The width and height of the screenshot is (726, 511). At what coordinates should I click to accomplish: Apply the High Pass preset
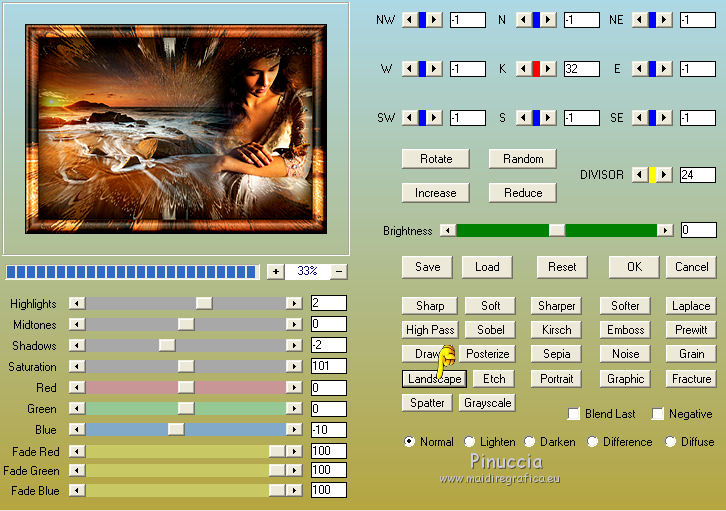(430, 330)
